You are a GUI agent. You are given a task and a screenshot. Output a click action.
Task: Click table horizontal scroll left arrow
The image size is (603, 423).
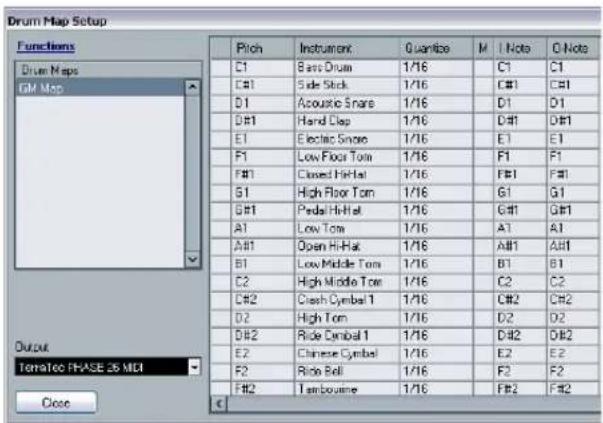pyautogui.click(x=219, y=404)
